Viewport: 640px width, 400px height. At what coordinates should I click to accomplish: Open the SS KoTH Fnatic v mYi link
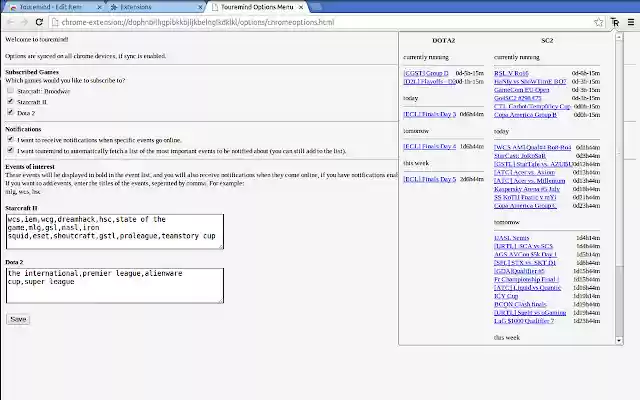click(x=525, y=197)
